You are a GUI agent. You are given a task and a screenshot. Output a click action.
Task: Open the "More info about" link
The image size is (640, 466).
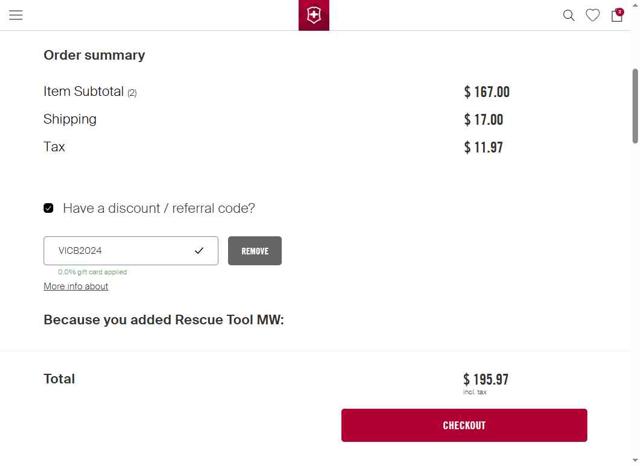(x=76, y=287)
